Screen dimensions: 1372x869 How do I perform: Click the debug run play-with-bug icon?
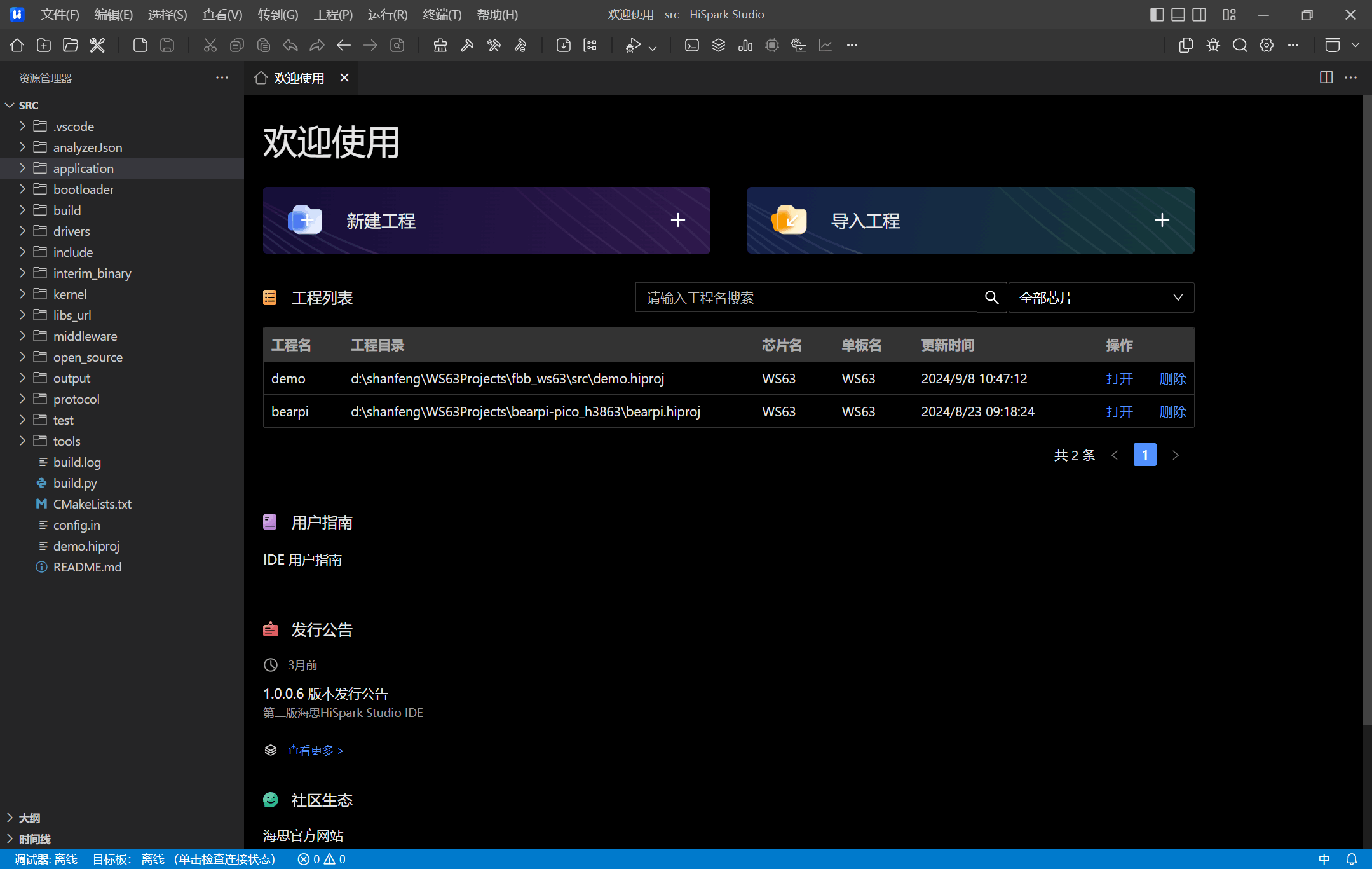pyautogui.click(x=633, y=45)
